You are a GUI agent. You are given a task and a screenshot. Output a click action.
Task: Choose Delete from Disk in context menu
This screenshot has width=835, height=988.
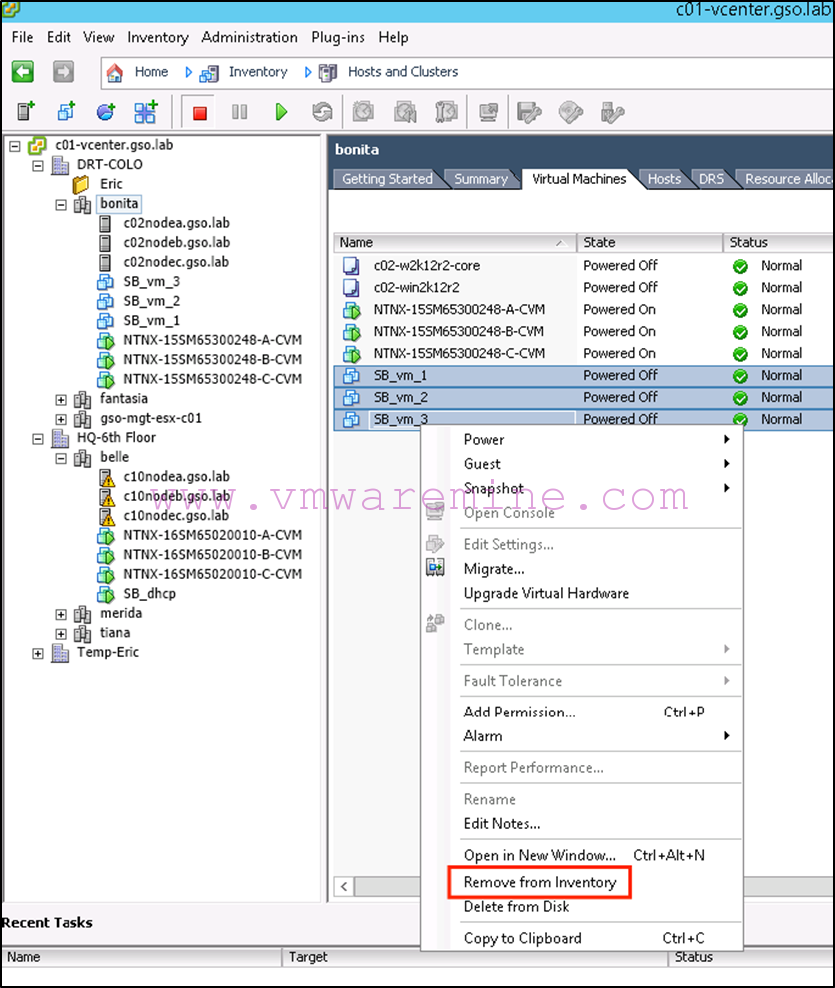[516, 906]
